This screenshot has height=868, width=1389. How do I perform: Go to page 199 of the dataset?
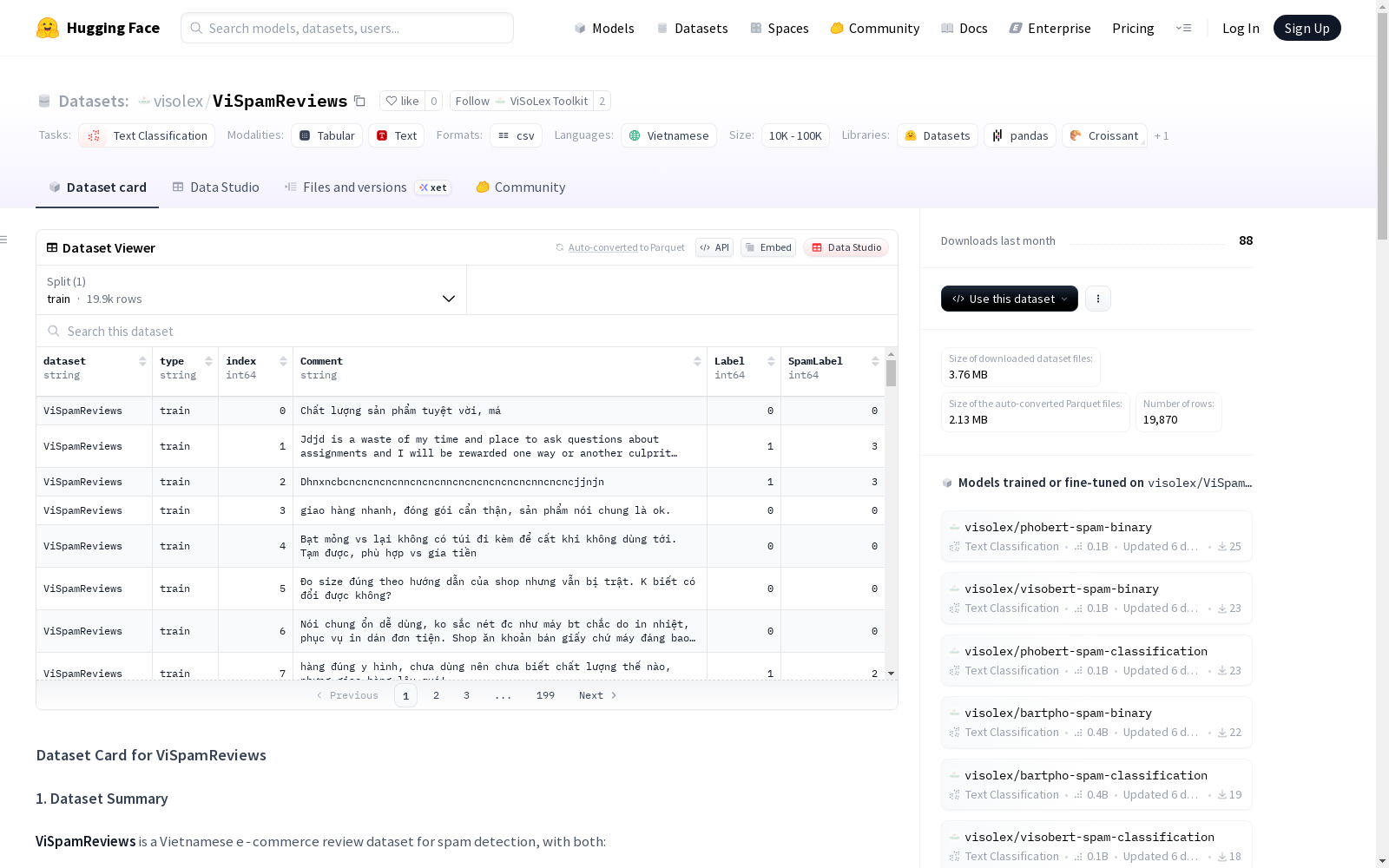click(545, 695)
